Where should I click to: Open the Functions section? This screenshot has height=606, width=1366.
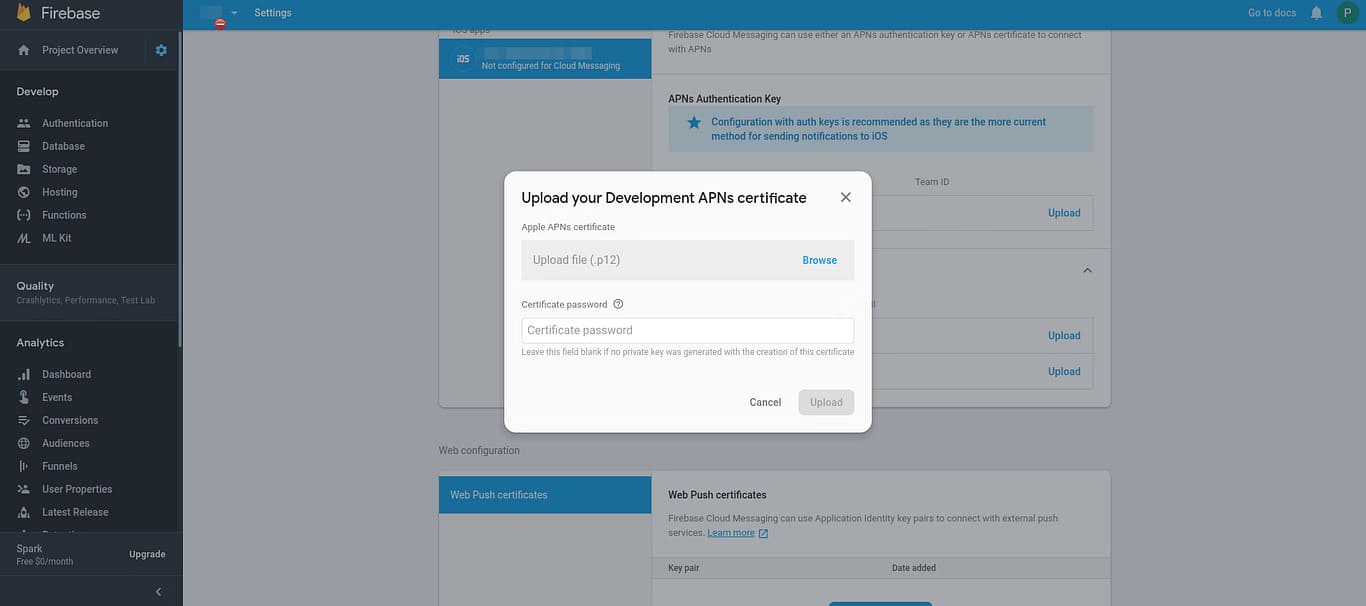pyautogui.click(x=63, y=214)
